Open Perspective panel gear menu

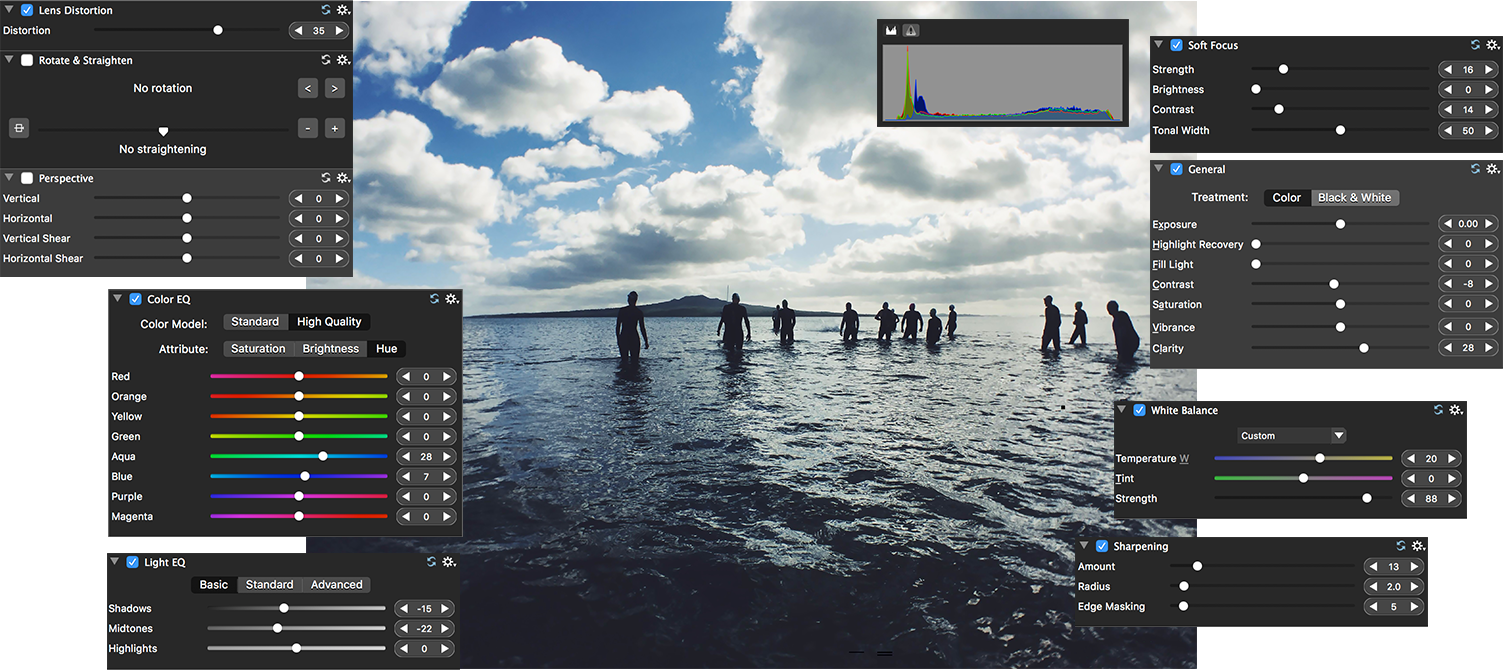[x=343, y=178]
